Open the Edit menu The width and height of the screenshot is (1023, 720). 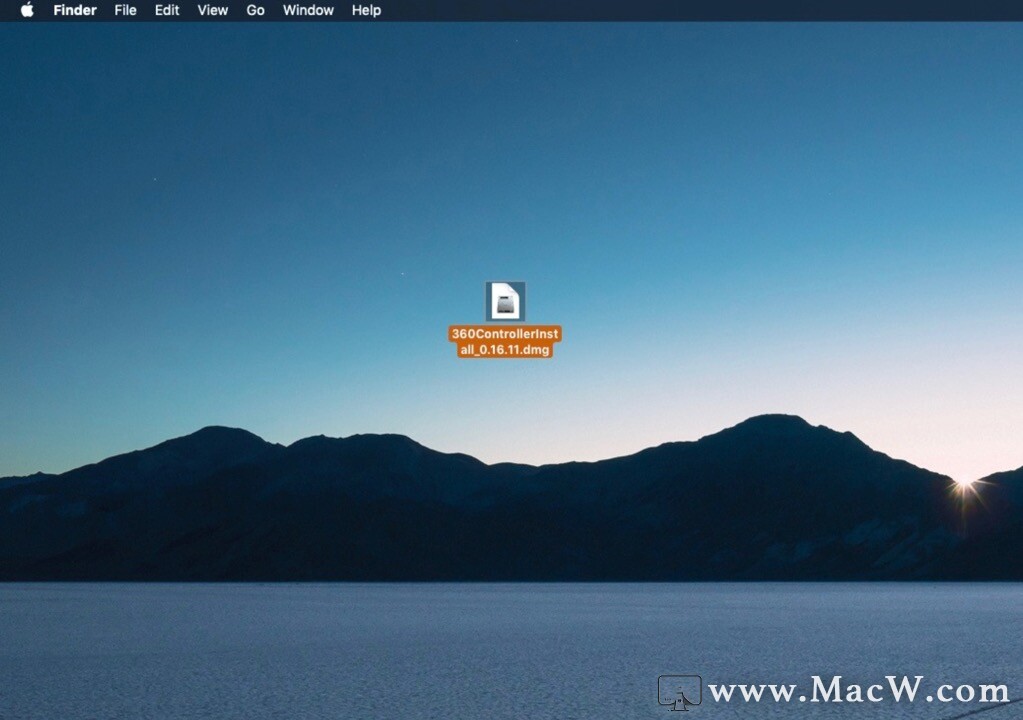pos(167,10)
